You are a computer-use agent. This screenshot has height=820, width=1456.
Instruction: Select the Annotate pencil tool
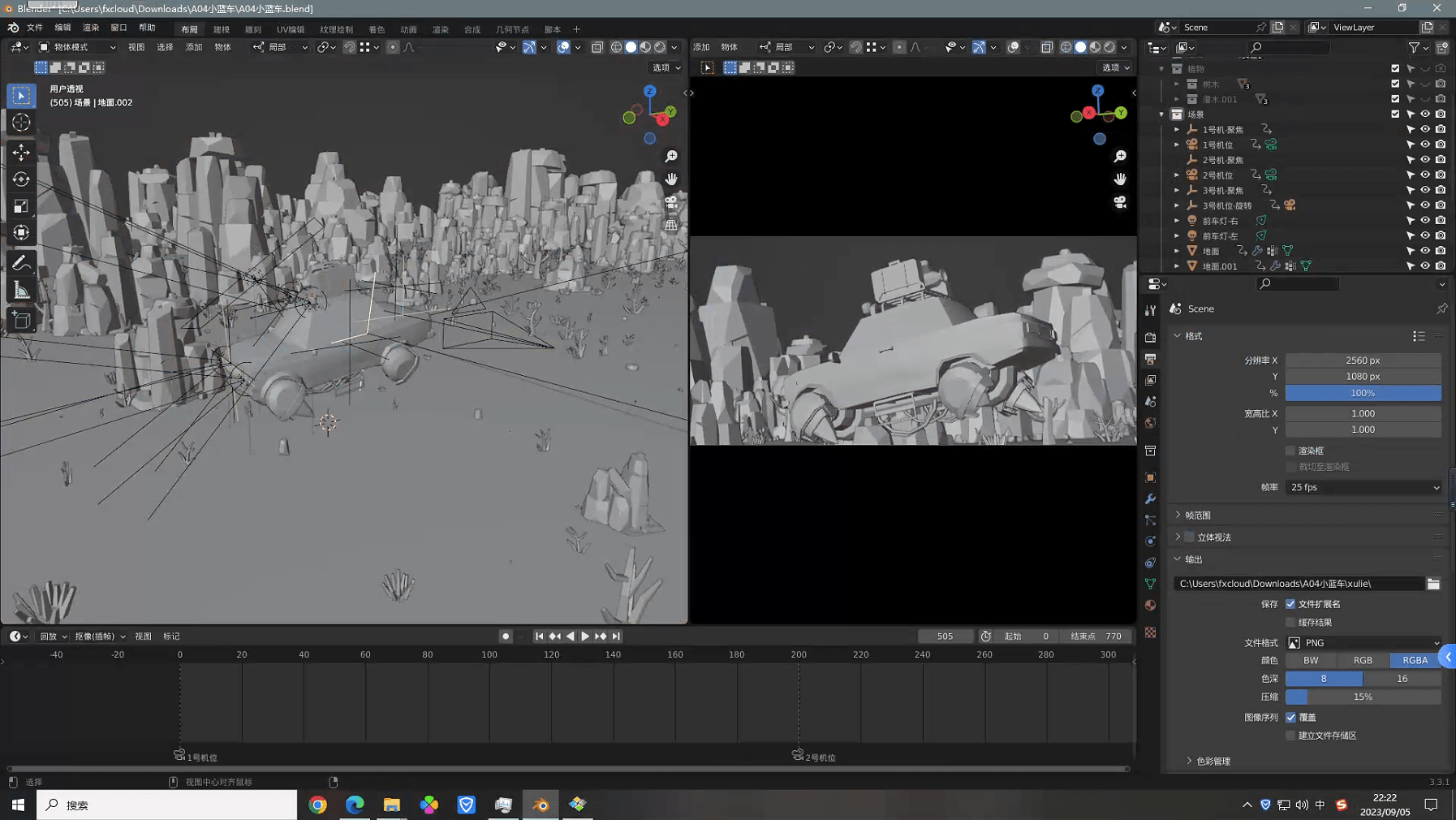(21, 263)
